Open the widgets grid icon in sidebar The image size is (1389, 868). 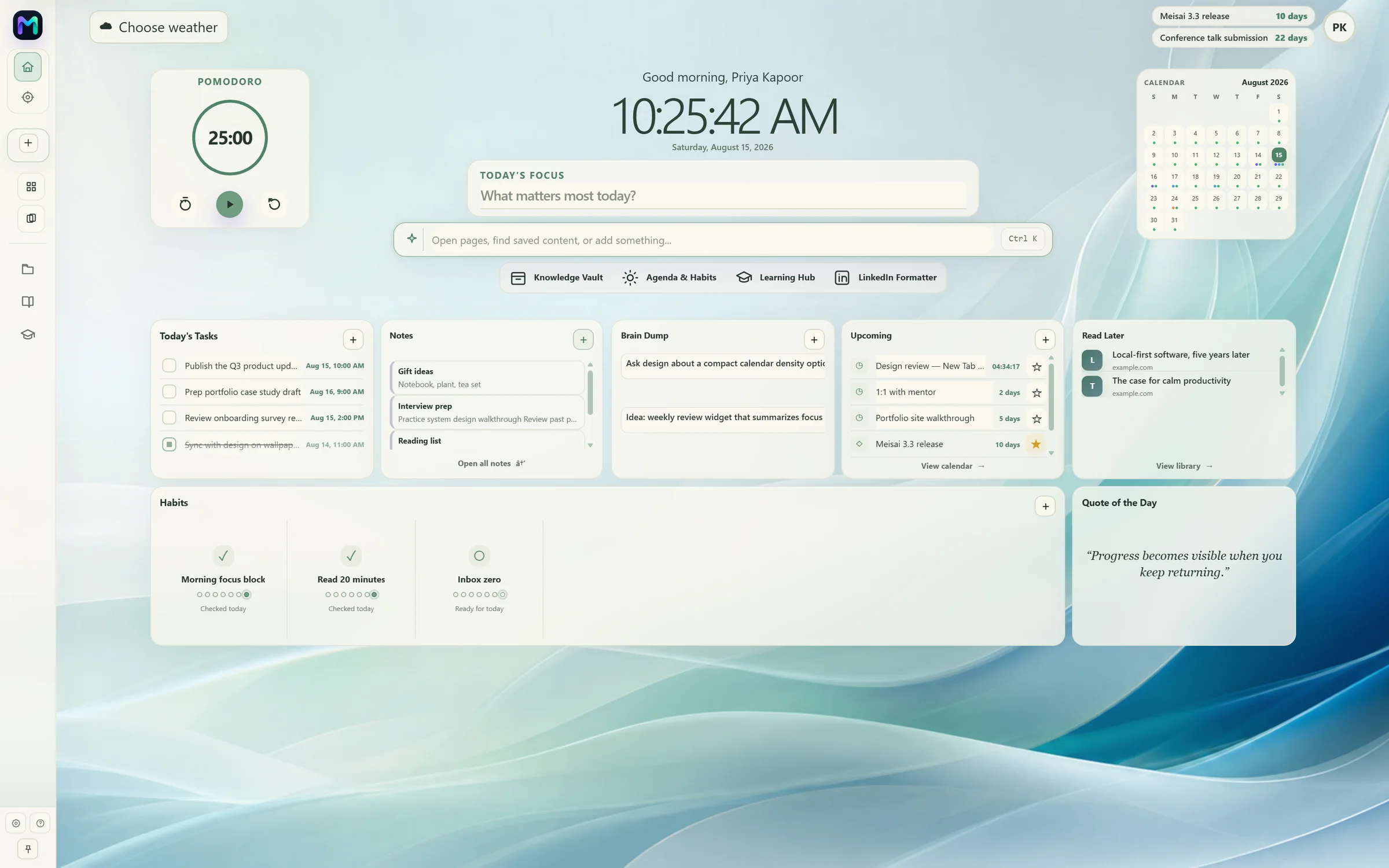31,186
